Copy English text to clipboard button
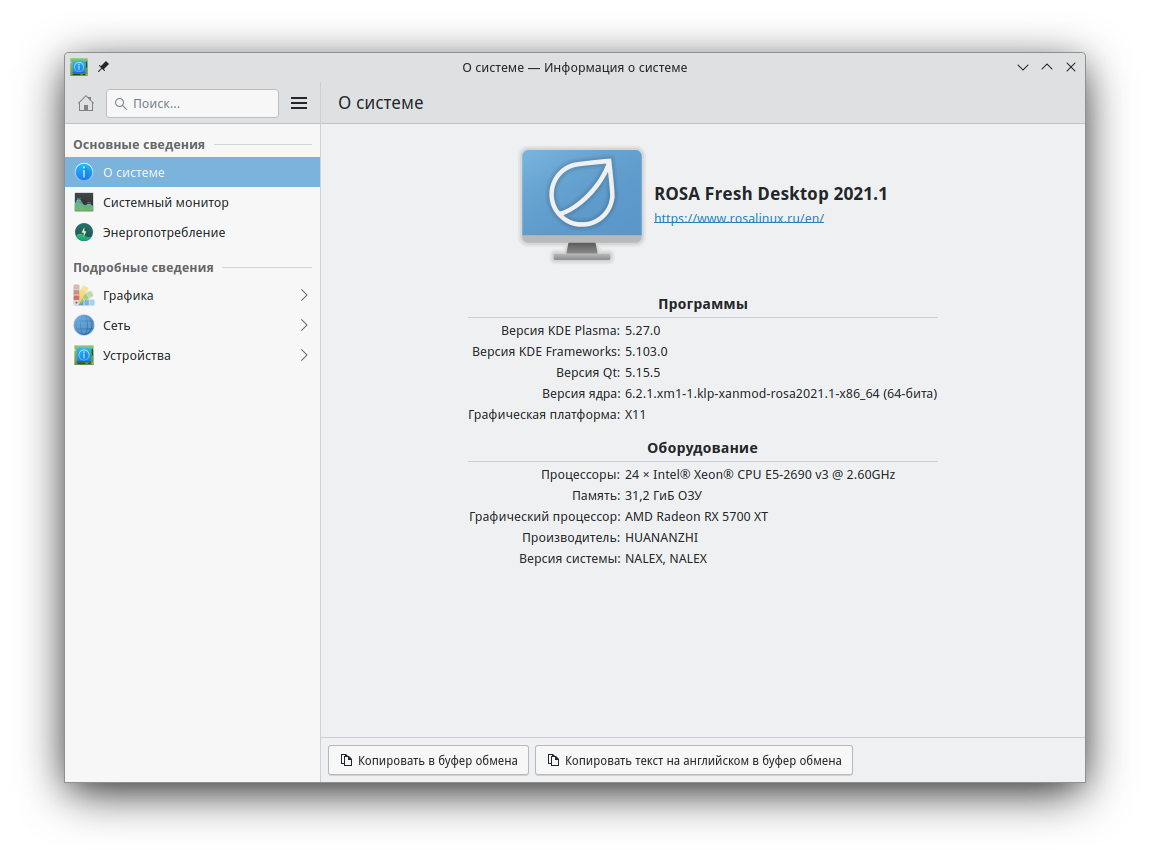This screenshot has height=859, width=1150. click(x=694, y=761)
